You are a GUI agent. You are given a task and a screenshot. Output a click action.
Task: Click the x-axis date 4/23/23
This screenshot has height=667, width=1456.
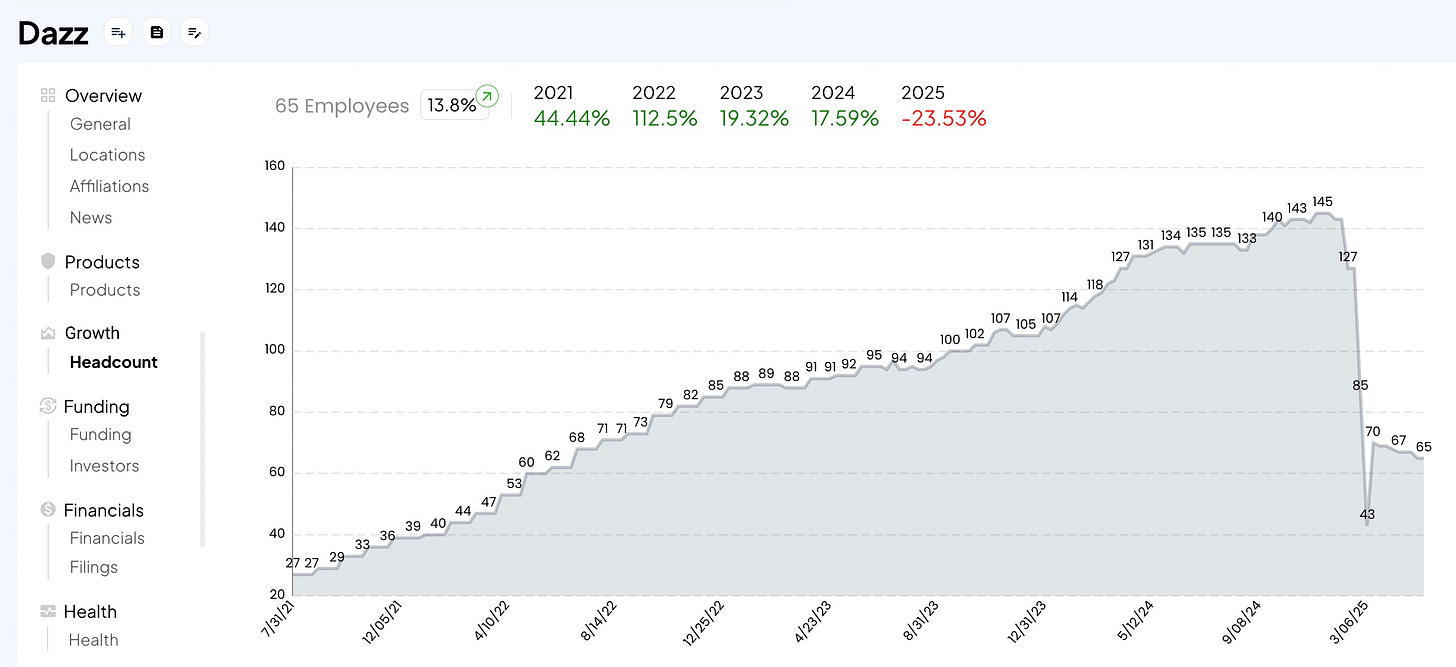(812, 622)
